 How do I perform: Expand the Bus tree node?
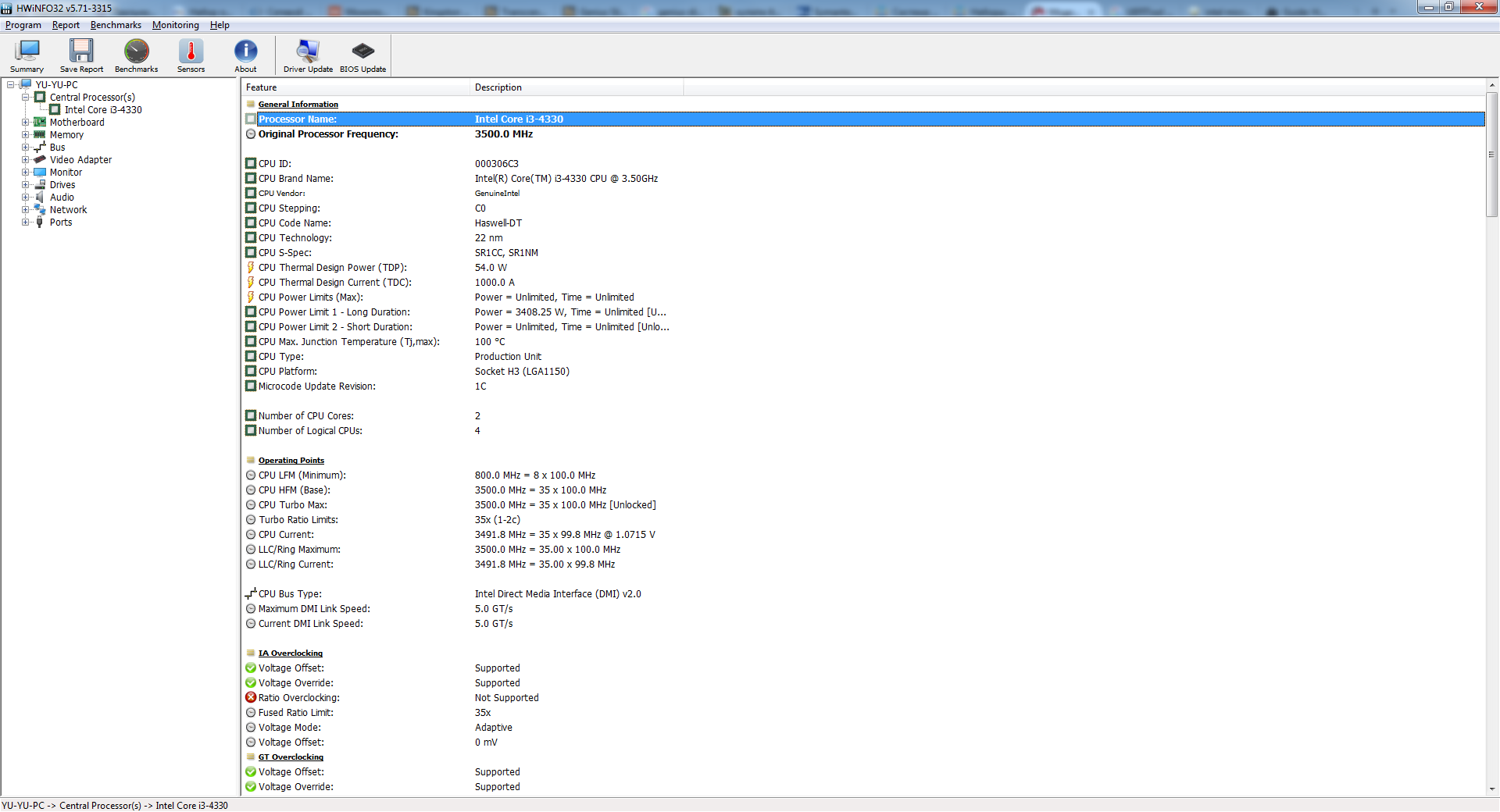click(26, 147)
